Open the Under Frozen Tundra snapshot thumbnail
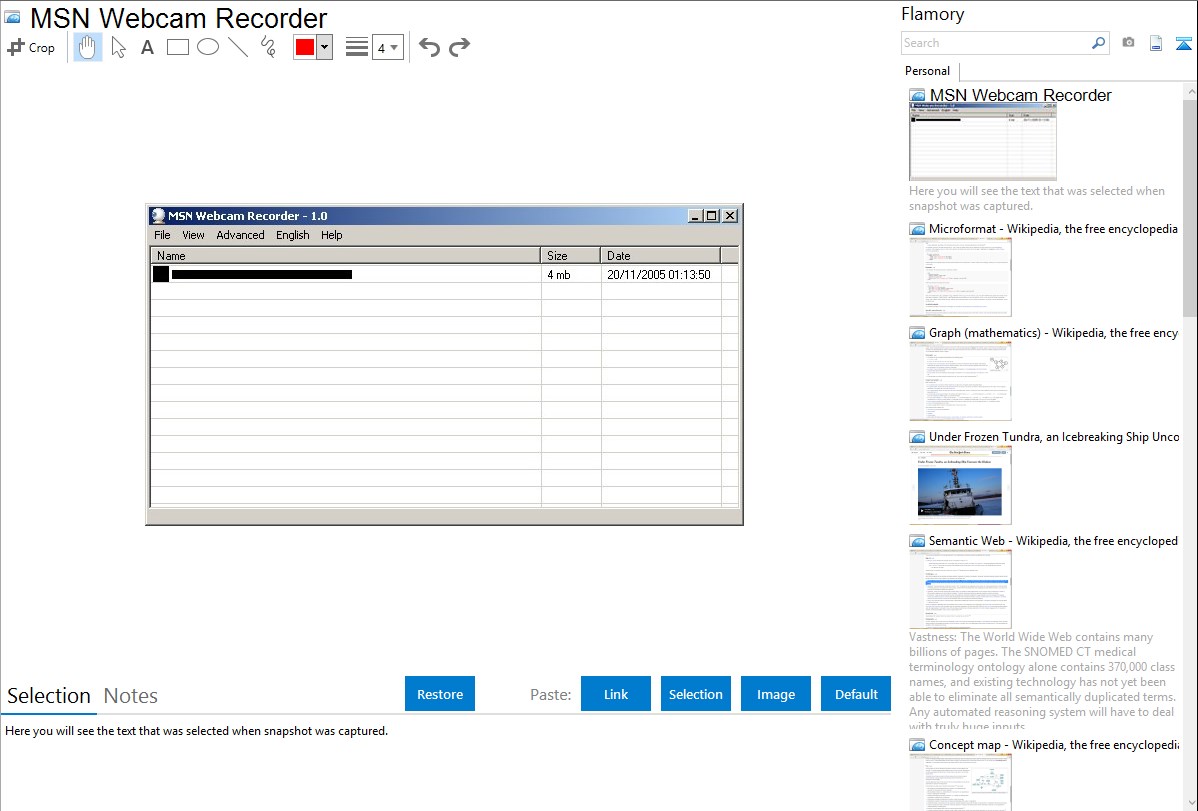Viewport: 1198px width, 811px height. pos(960,485)
